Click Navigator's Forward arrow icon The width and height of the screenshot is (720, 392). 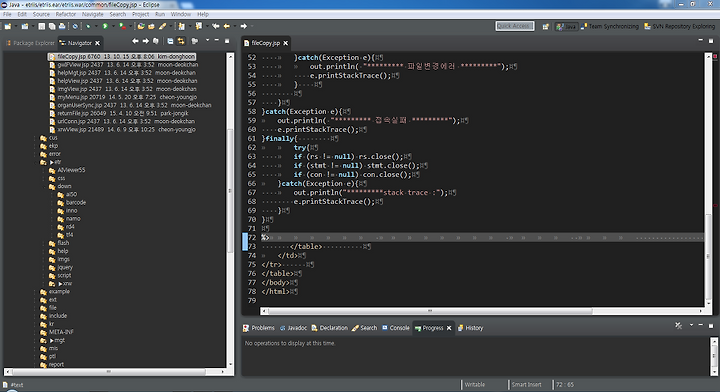[146, 41]
